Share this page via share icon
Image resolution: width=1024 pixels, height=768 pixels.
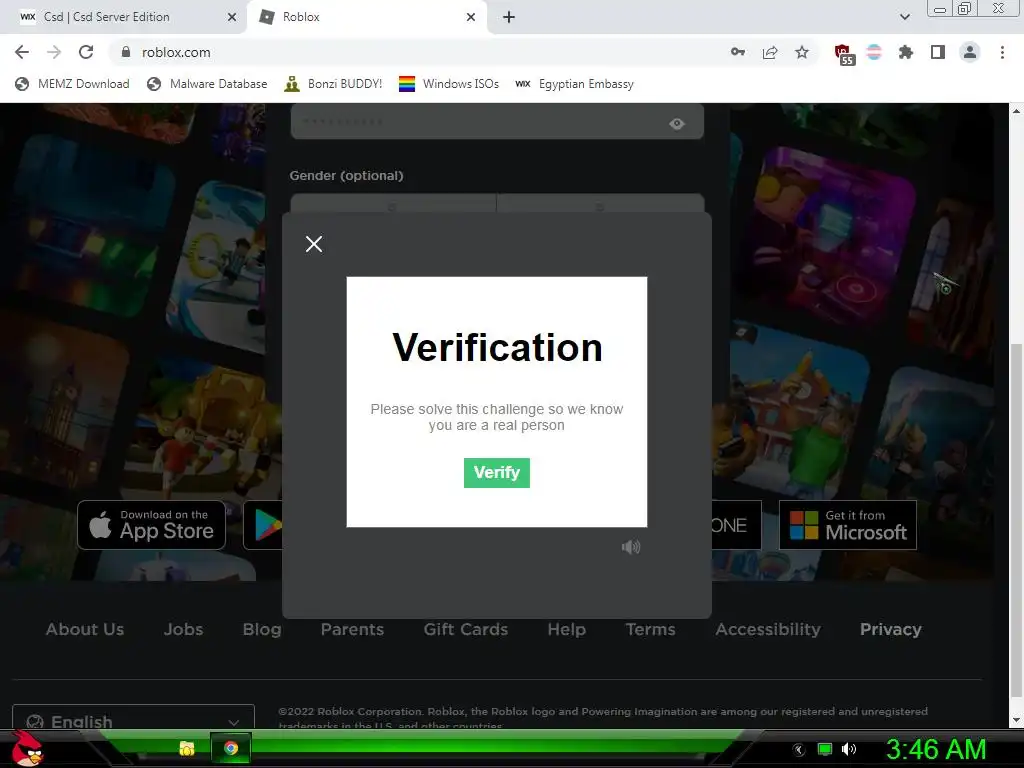770,52
